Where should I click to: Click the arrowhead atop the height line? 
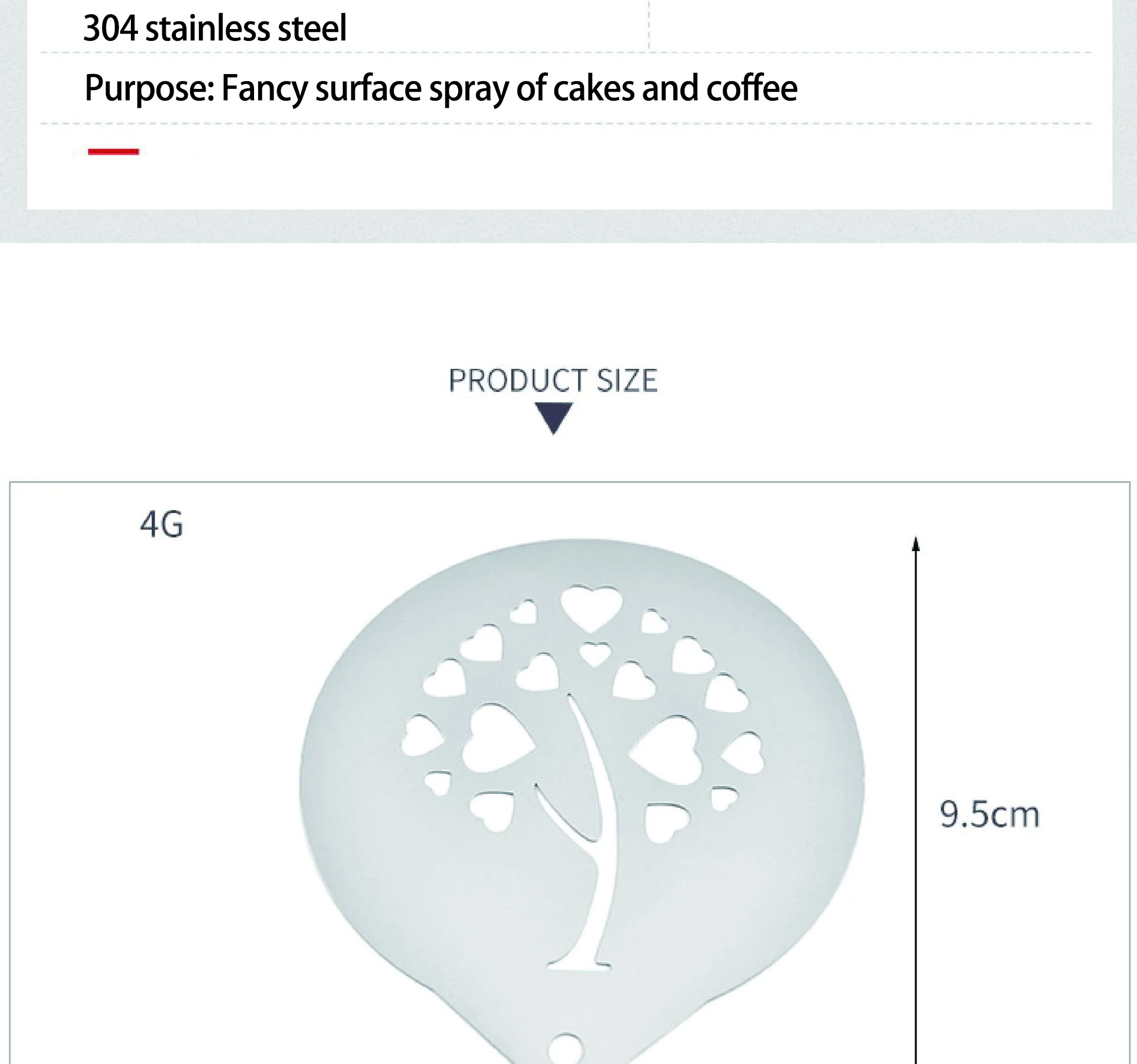tap(916, 544)
